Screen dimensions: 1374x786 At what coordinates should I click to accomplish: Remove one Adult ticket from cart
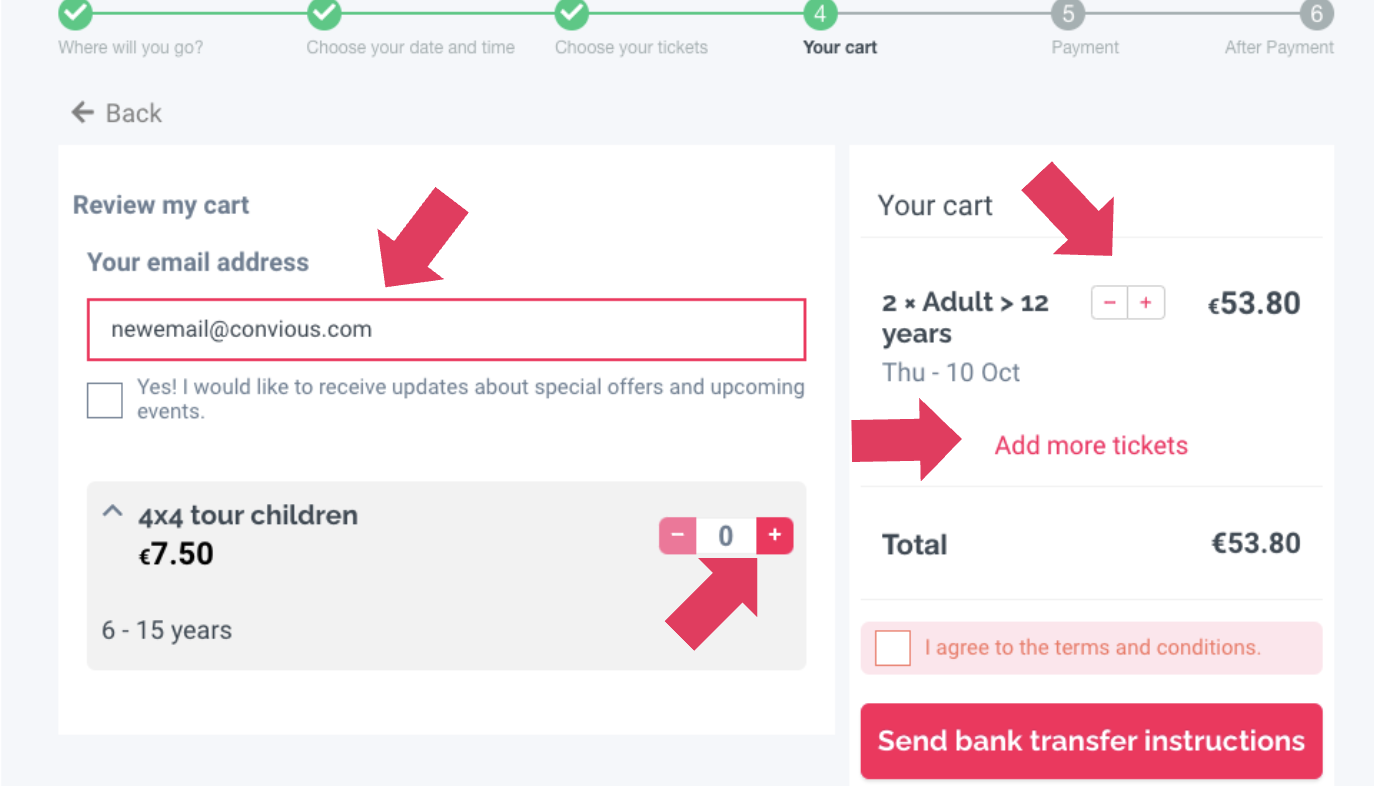coord(1109,303)
